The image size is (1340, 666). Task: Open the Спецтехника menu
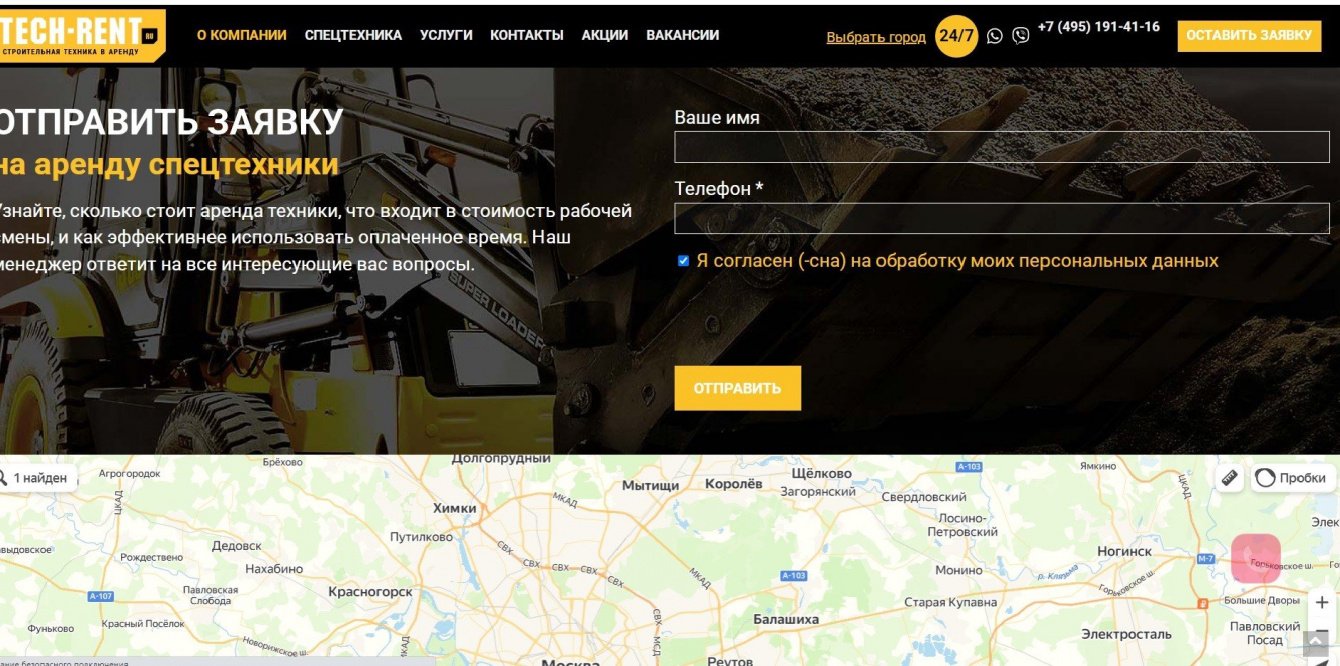click(x=353, y=35)
